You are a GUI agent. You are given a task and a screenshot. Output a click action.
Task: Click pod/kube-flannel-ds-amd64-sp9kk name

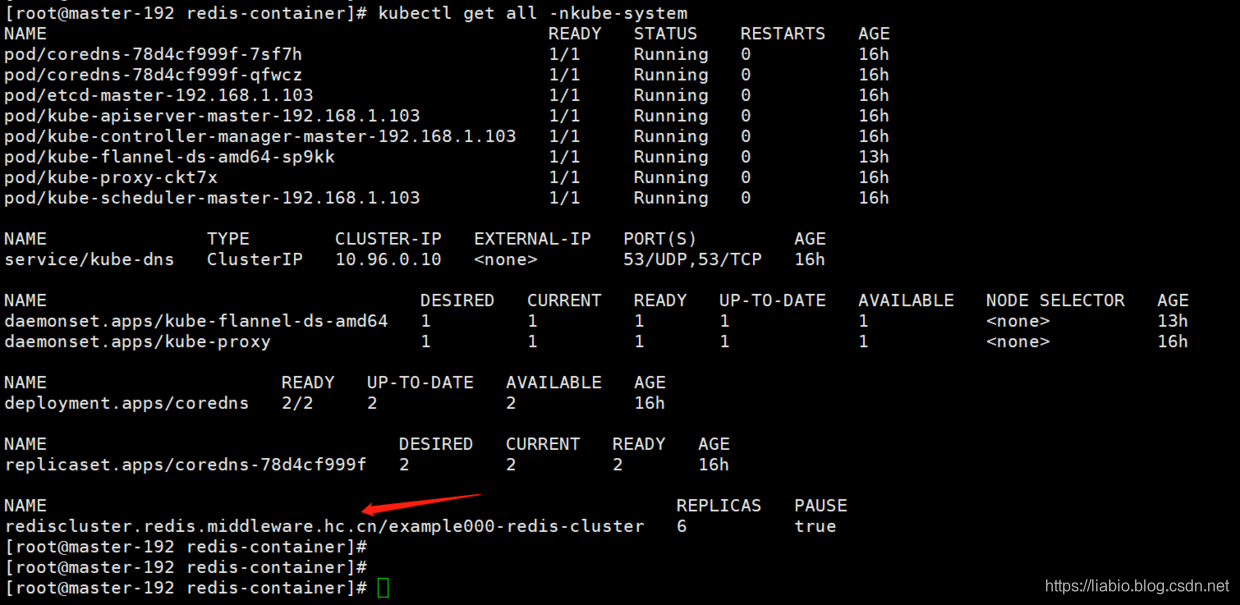(x=169, y=157)
